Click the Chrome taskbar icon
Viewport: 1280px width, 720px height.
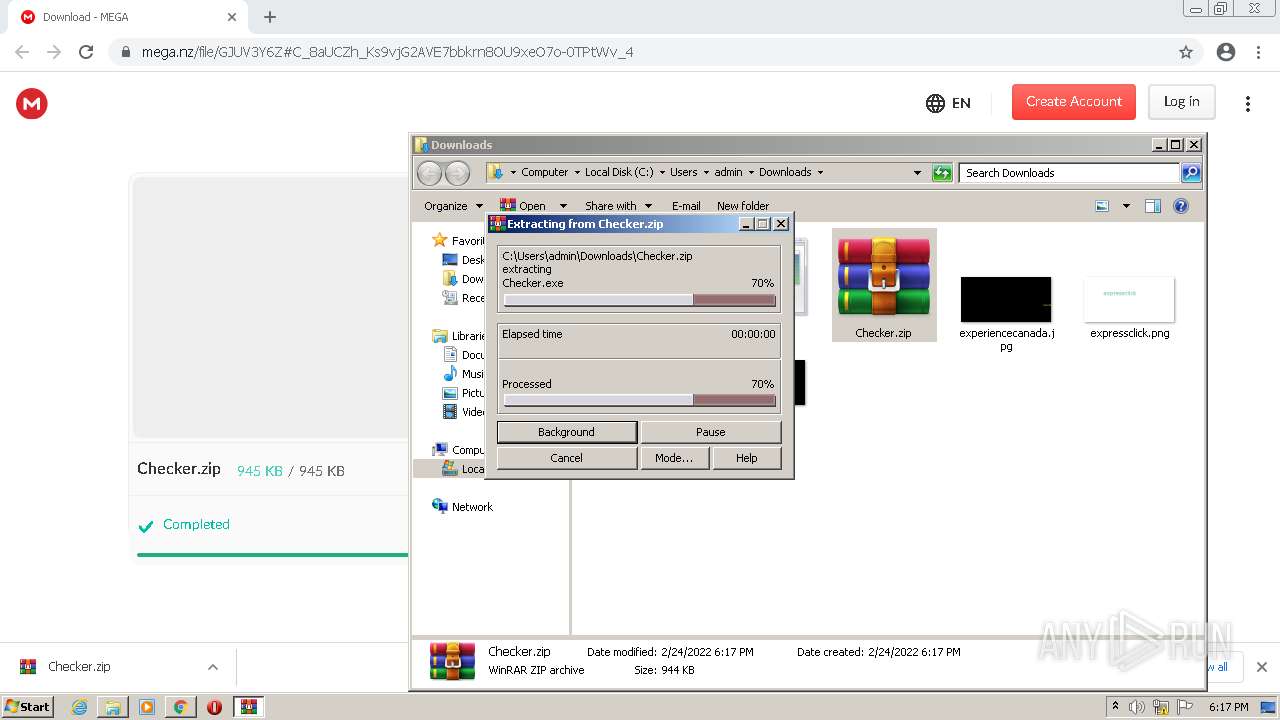point(180,706)
